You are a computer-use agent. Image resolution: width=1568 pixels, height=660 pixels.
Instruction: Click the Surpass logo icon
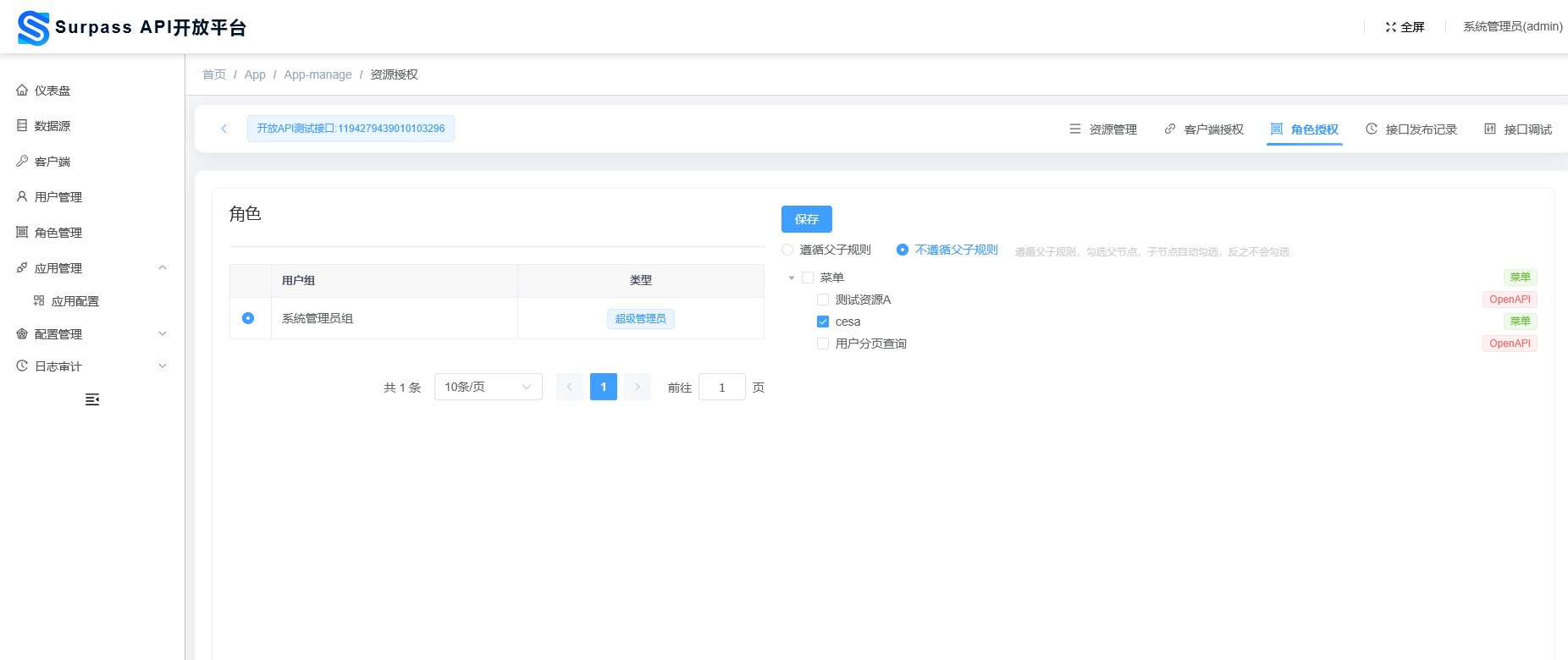(x=34, y=28)
